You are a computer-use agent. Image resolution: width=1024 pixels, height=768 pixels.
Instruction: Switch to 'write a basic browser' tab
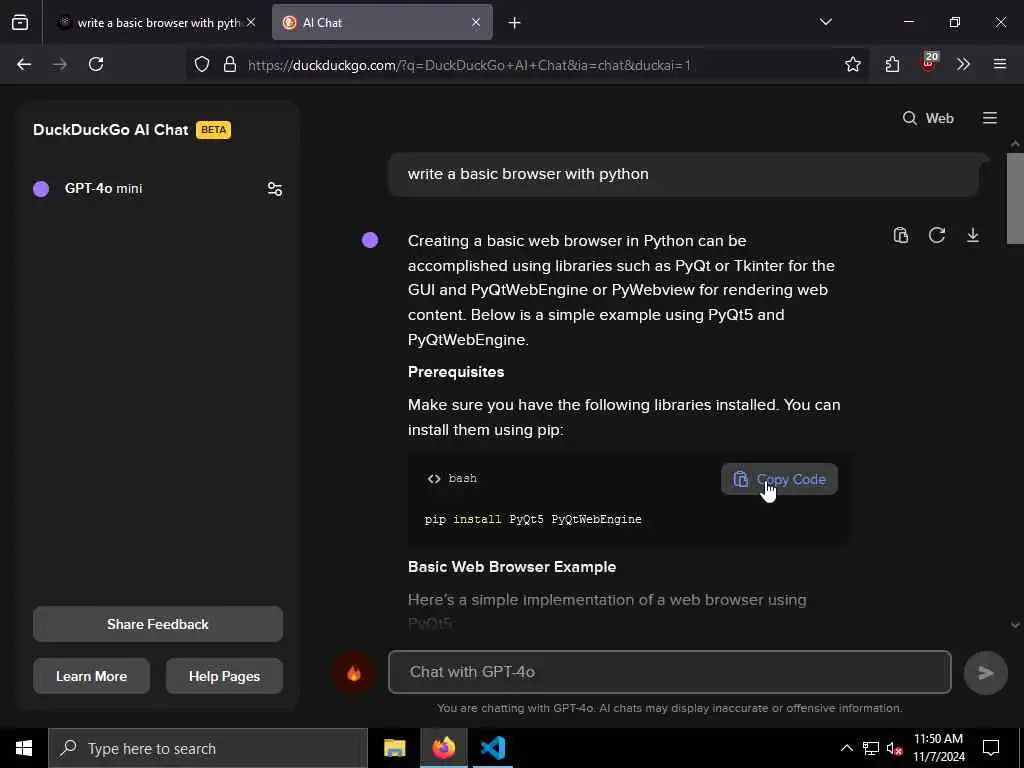[157, 23]
